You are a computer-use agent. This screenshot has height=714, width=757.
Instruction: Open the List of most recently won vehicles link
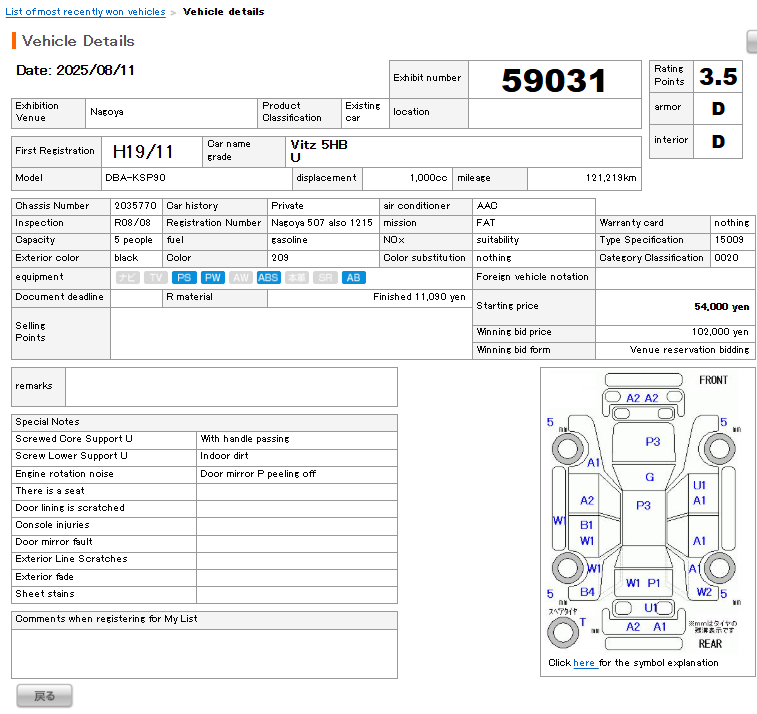coord(85,12)
